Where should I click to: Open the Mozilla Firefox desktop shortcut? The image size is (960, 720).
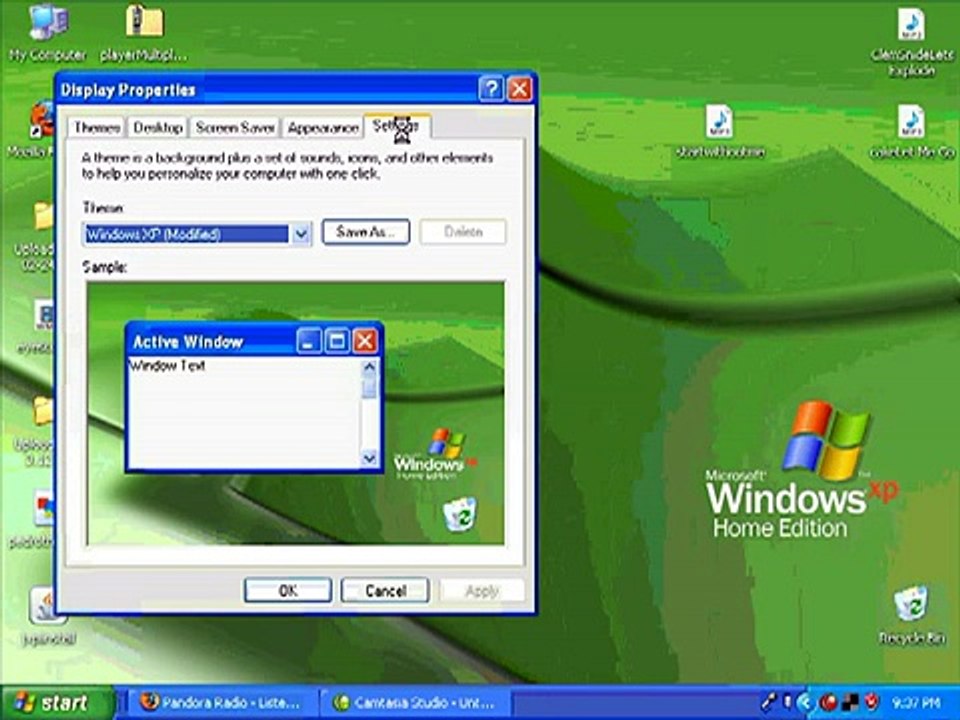[42, 120]
